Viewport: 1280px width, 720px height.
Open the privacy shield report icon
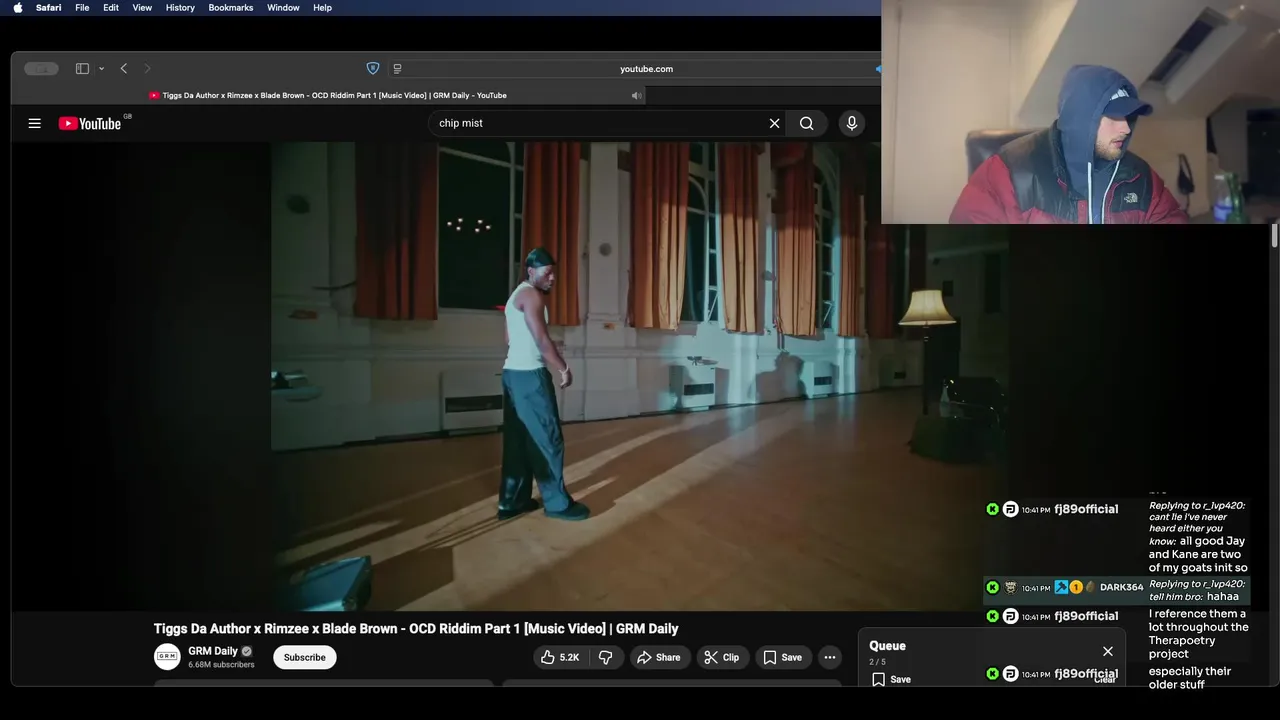[x=373, y=69]
